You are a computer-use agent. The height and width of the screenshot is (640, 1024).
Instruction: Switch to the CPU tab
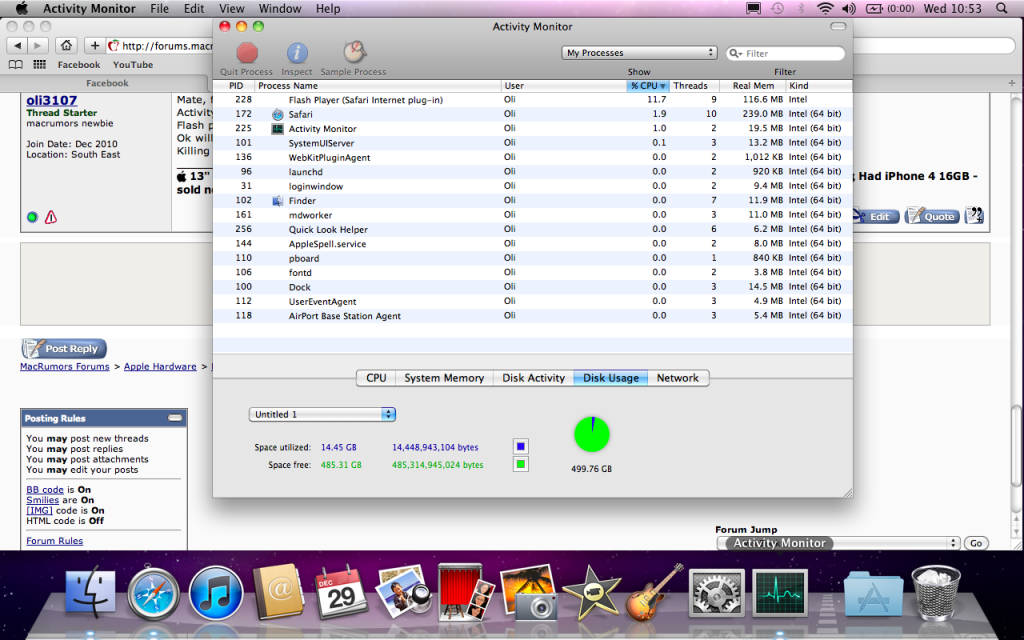[x=376, y=377]
